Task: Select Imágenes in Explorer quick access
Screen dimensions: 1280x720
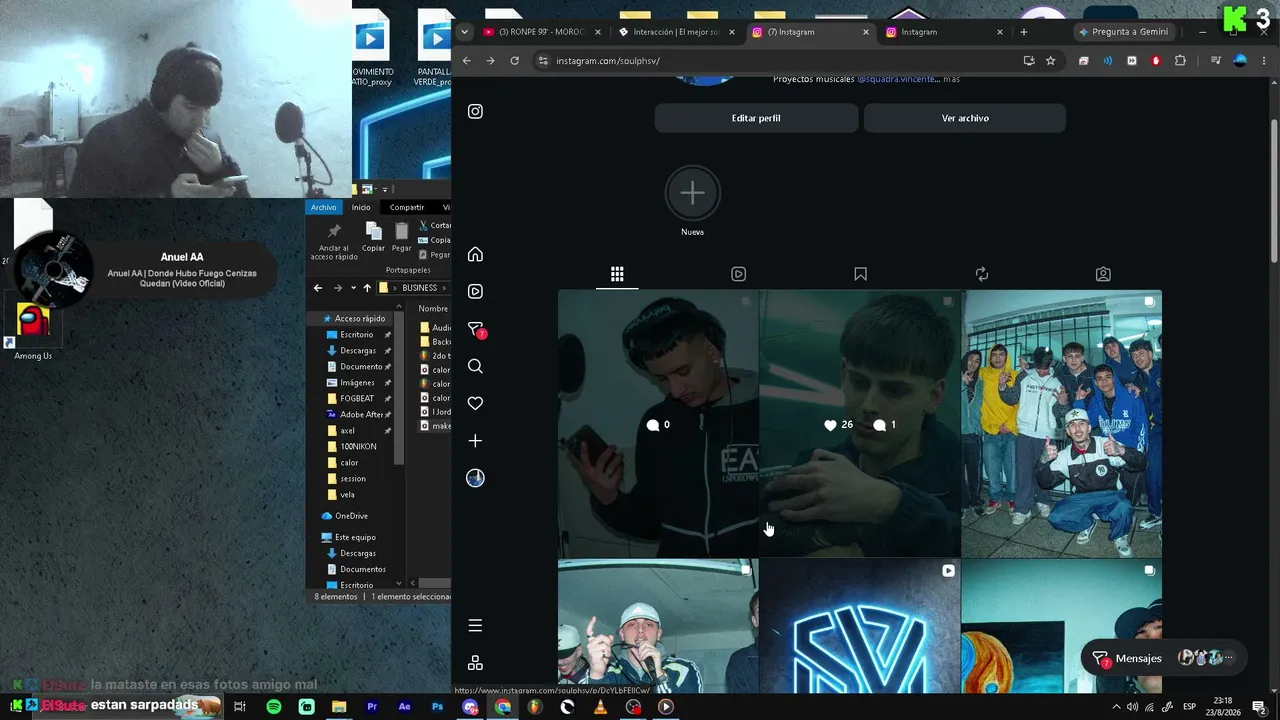Action: (x=357, y=383)
